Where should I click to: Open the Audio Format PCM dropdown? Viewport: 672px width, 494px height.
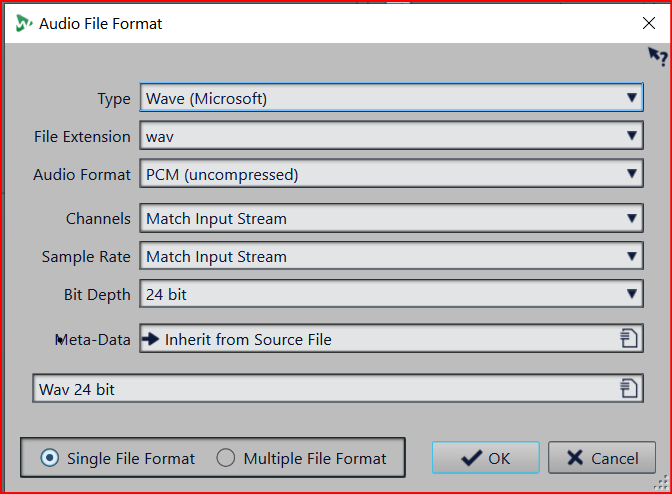tap(390, 174)
